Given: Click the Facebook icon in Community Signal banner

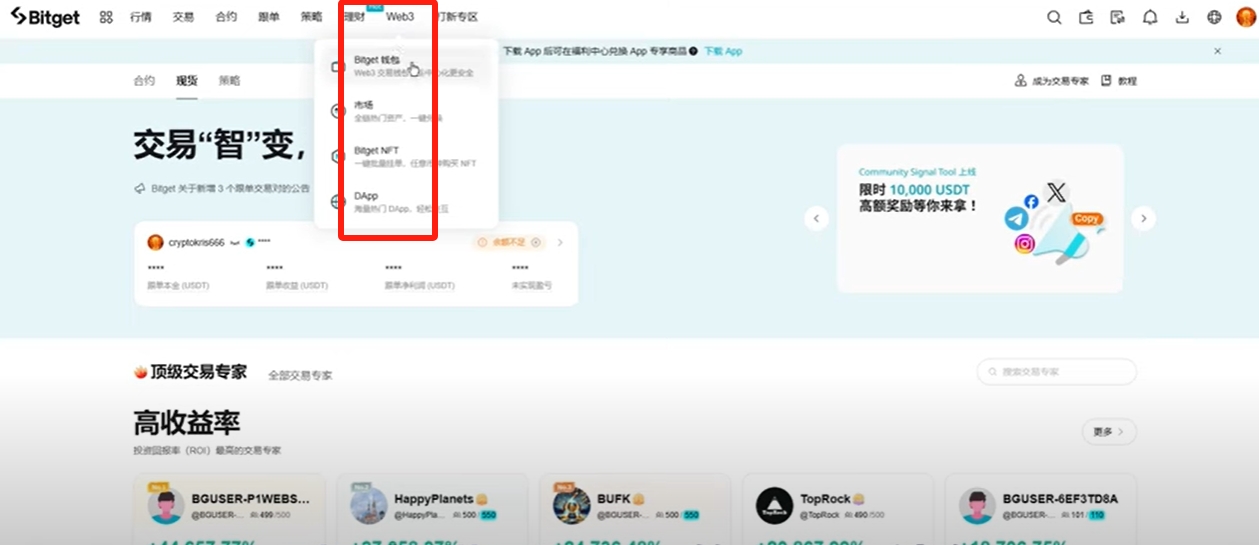Looking at the screenshot, I should [1031, 202].
